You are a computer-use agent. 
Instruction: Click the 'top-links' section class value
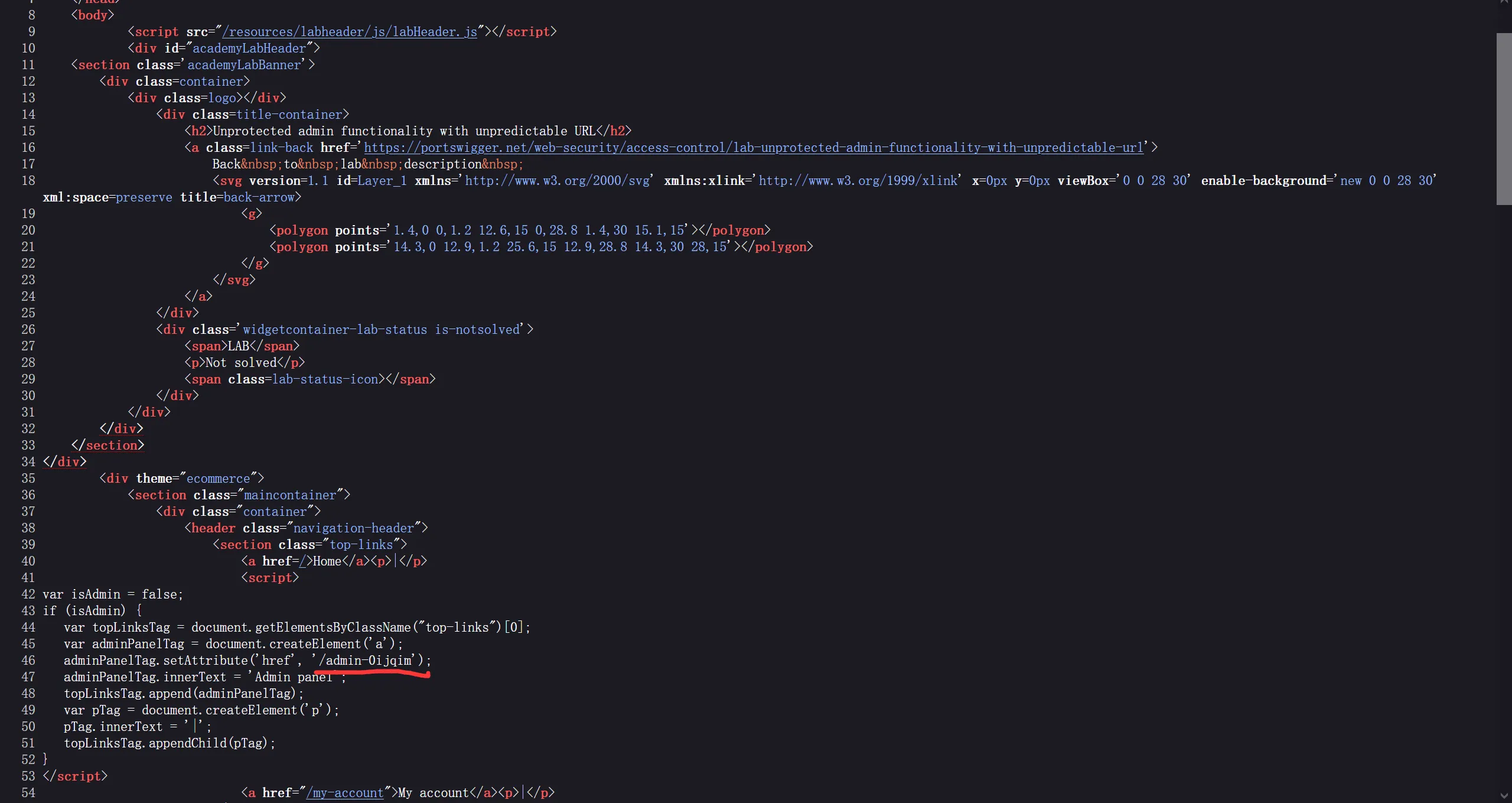click(361, 544)
